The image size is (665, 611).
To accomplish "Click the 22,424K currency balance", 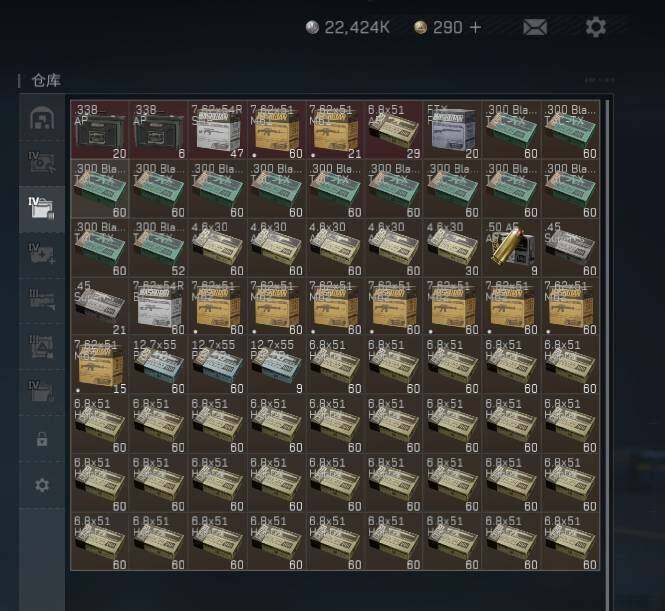I will (347, 28).
